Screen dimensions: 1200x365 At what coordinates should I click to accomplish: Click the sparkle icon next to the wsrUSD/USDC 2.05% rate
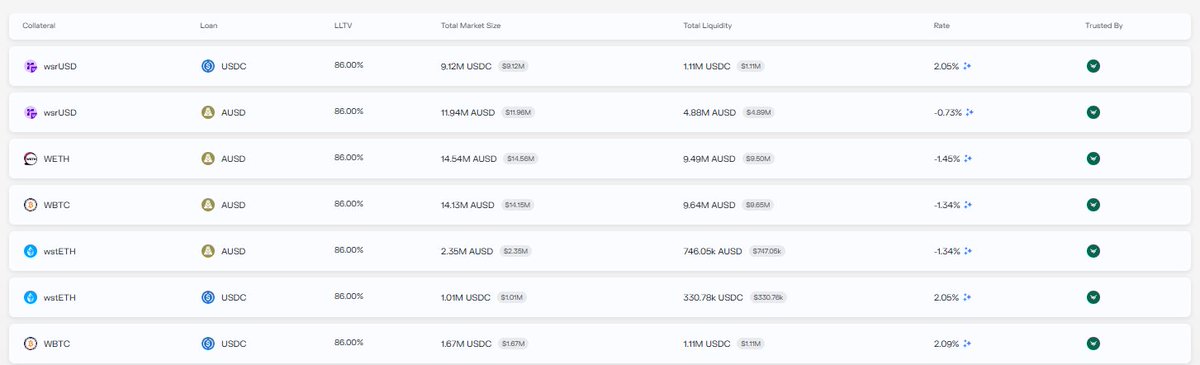point(968,66)
